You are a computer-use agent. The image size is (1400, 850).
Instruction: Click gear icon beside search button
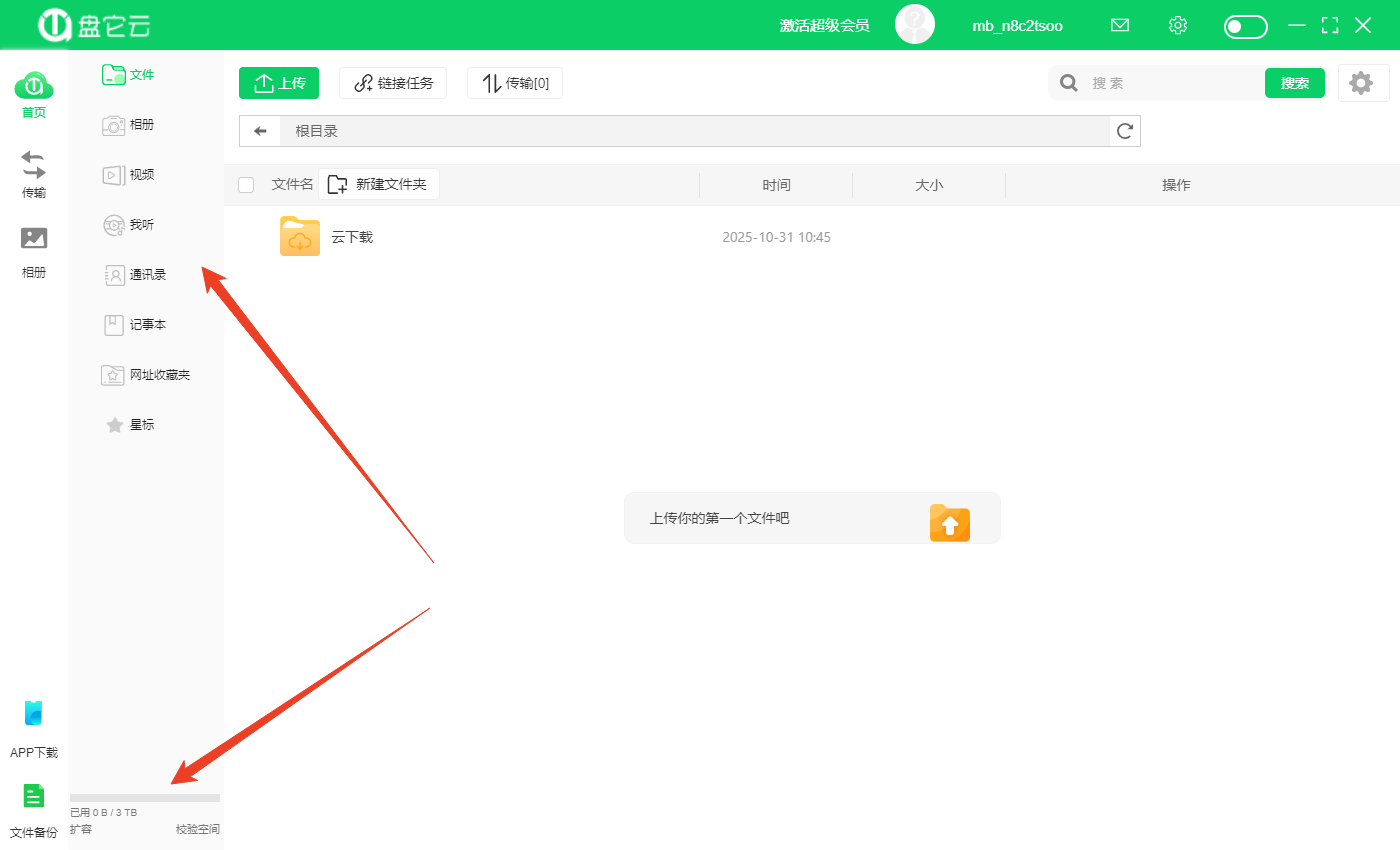click(x=1361, y=83)
